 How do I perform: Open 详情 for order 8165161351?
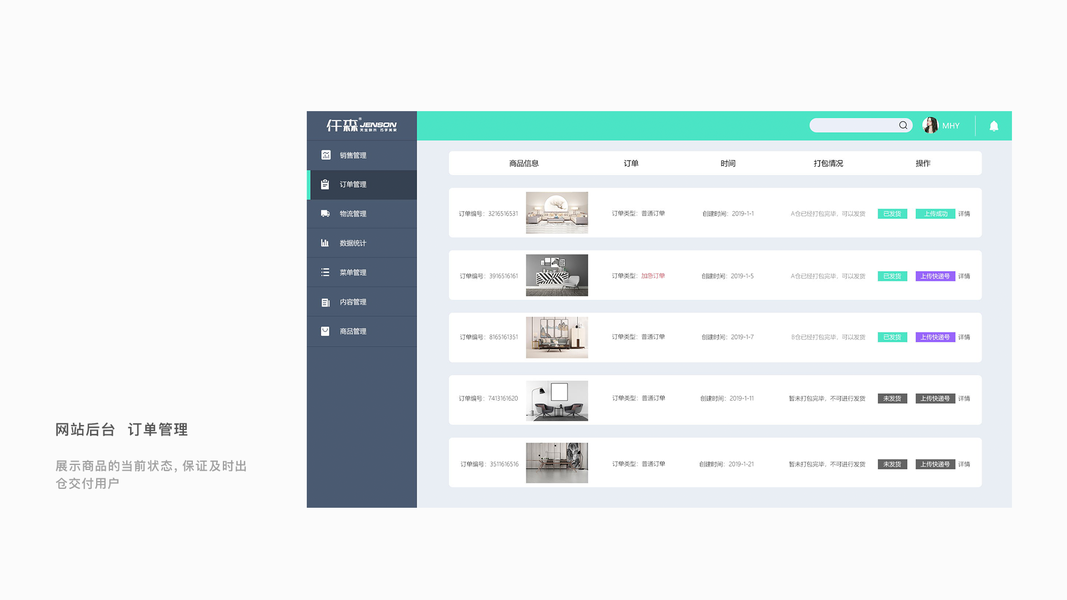pos(964,337)
